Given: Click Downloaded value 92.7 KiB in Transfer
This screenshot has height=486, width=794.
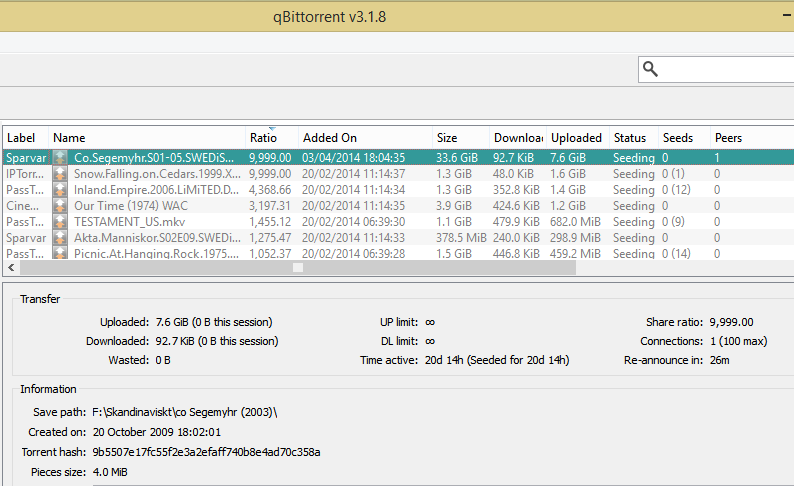Looking at the screenshot, I should (x=217, y=341).
